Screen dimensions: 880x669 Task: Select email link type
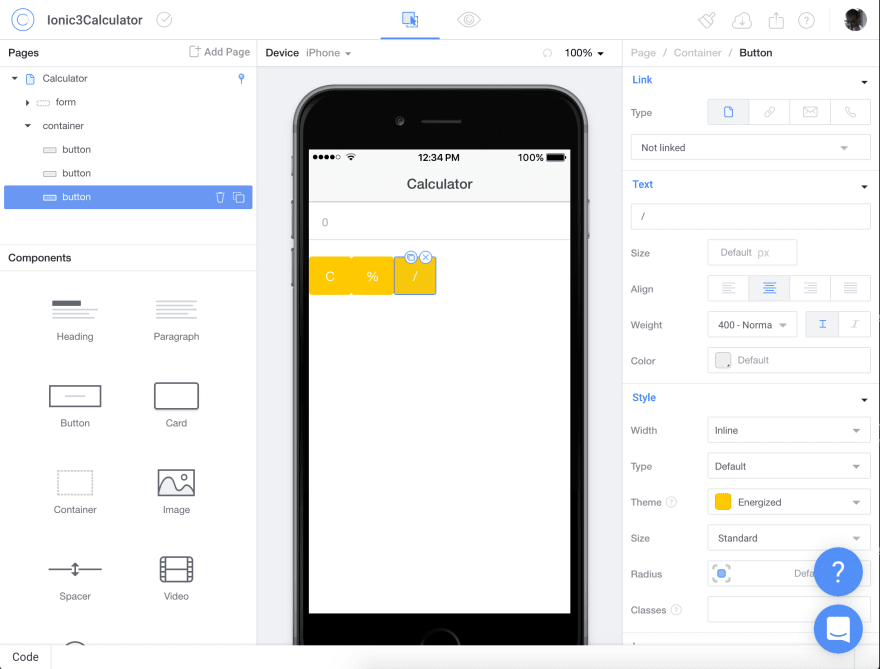[810, 112]
